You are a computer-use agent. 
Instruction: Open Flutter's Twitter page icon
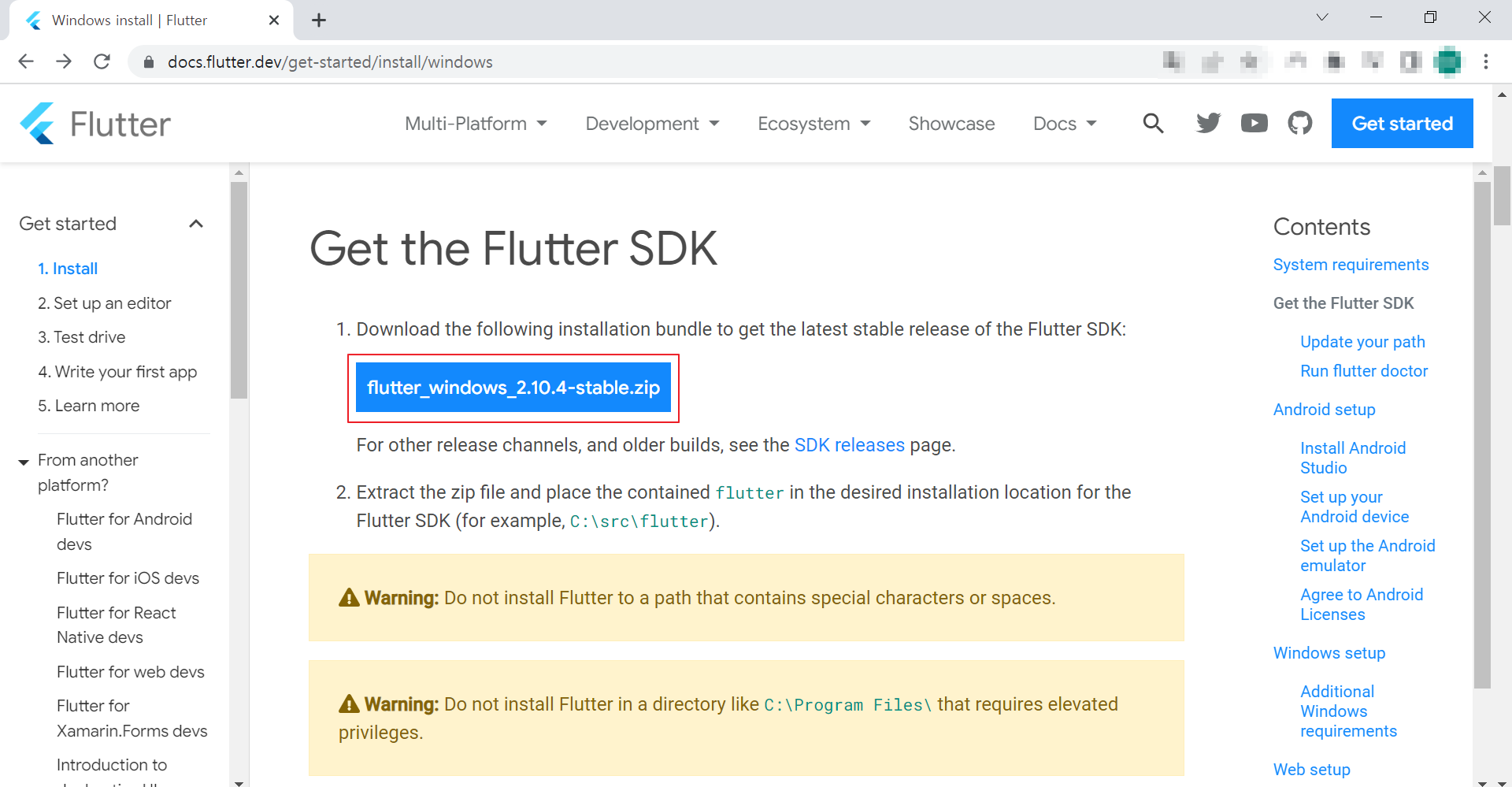pos(1208,123)
